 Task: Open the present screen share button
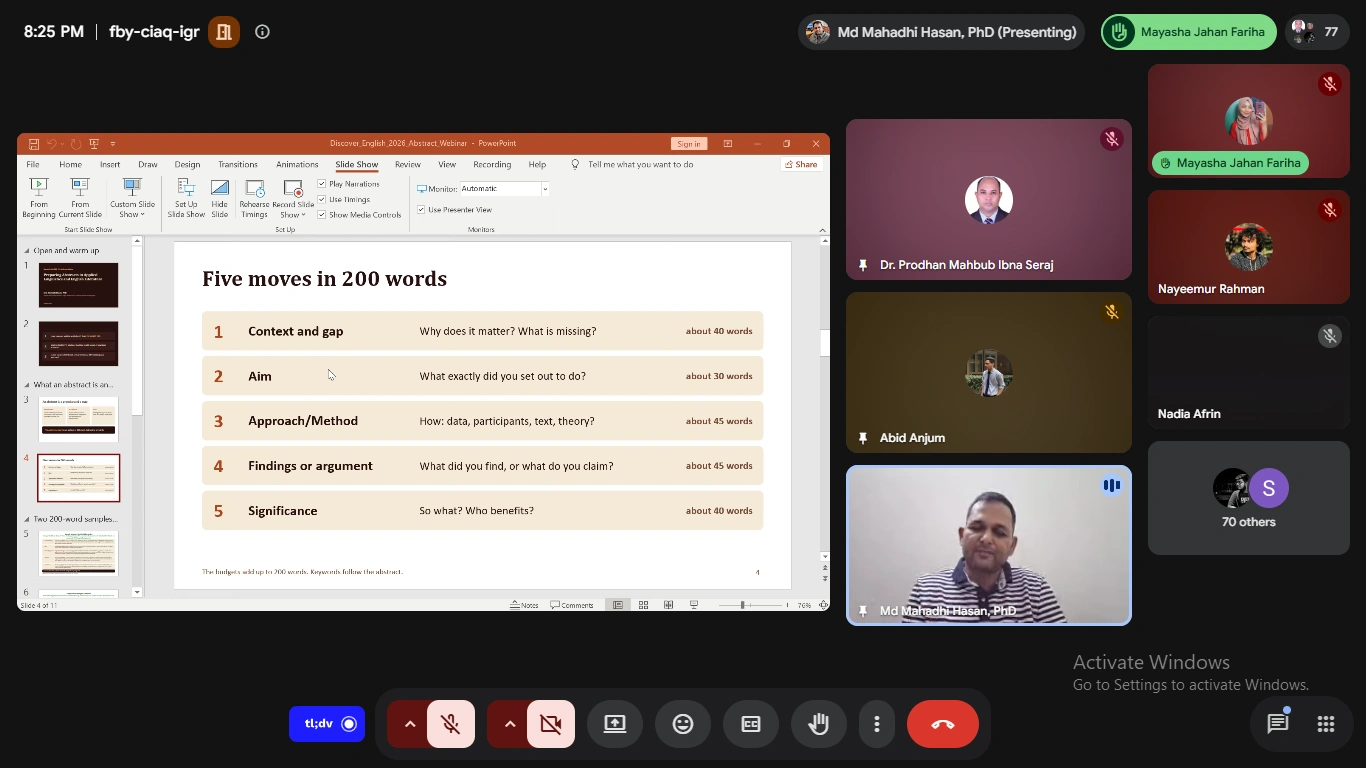[615, 724]
